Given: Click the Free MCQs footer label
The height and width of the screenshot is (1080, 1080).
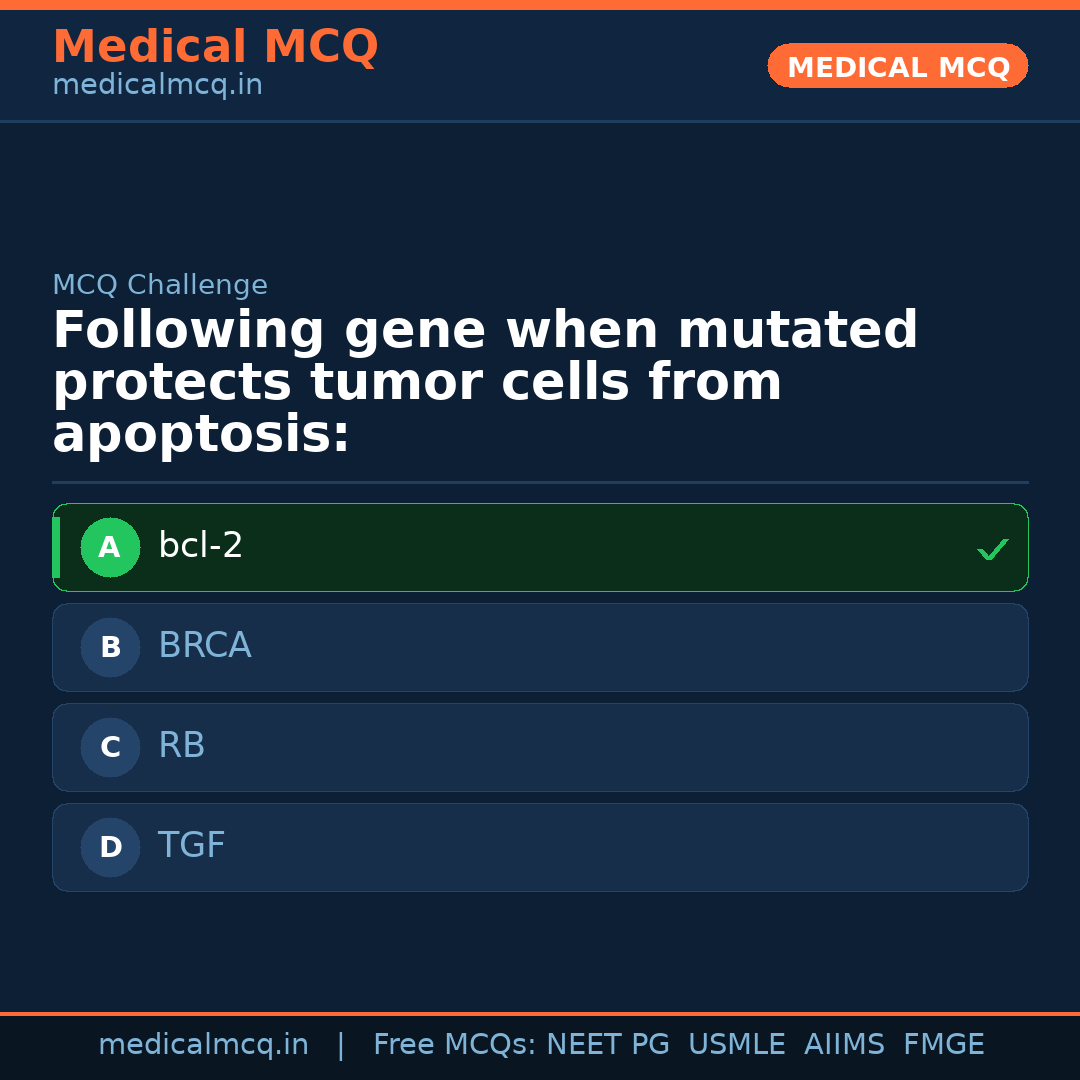Looking at the screenshot, I should [x=454, y=1045].
